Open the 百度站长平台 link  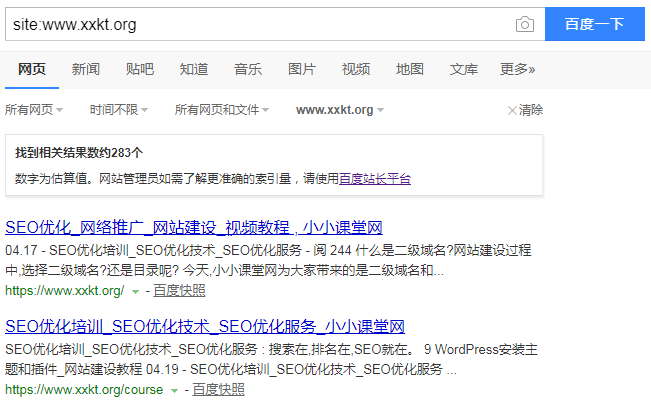click(375, 179)
